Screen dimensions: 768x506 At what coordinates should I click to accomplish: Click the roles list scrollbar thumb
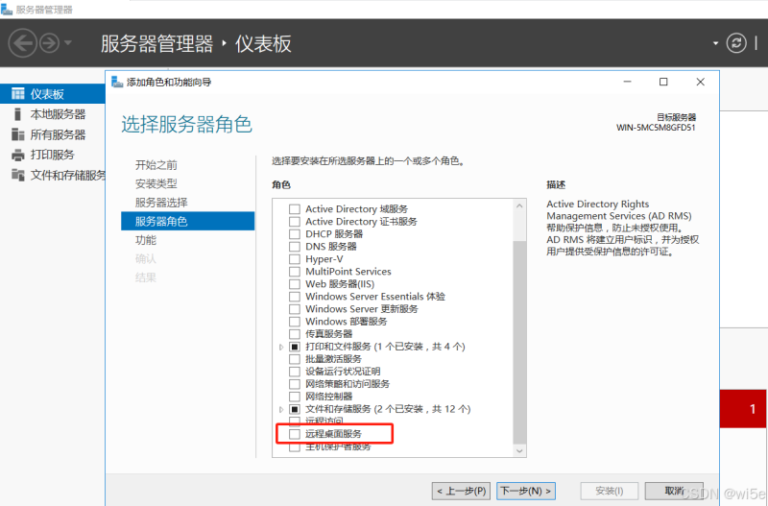point(520,341)
